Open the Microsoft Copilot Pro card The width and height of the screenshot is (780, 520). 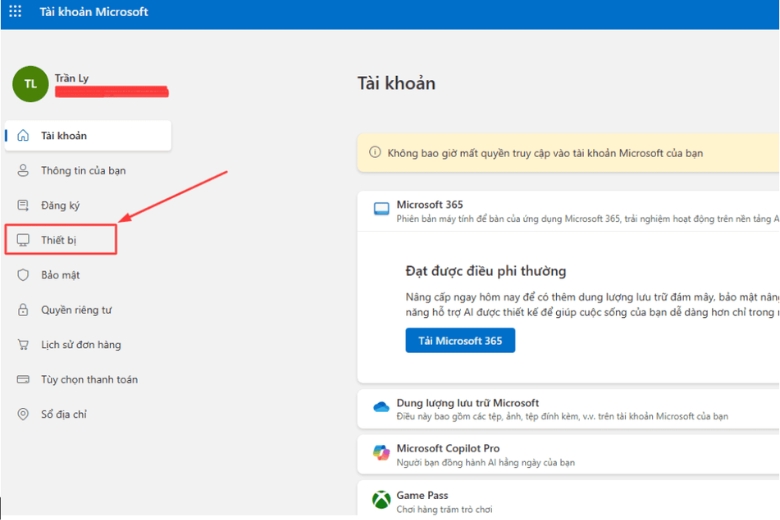(568, 454)
